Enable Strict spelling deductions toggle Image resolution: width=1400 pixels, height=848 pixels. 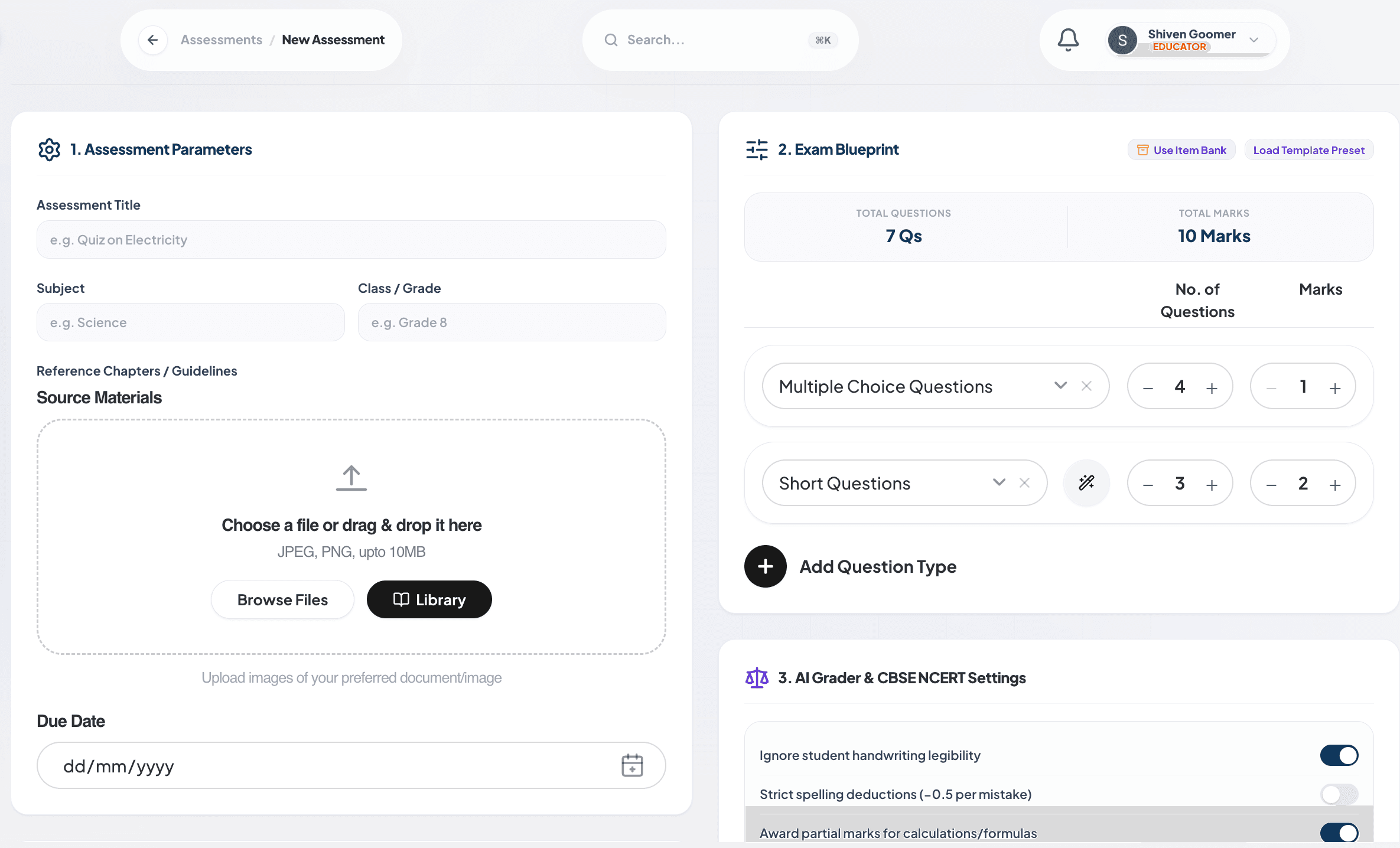point(1339,794)
